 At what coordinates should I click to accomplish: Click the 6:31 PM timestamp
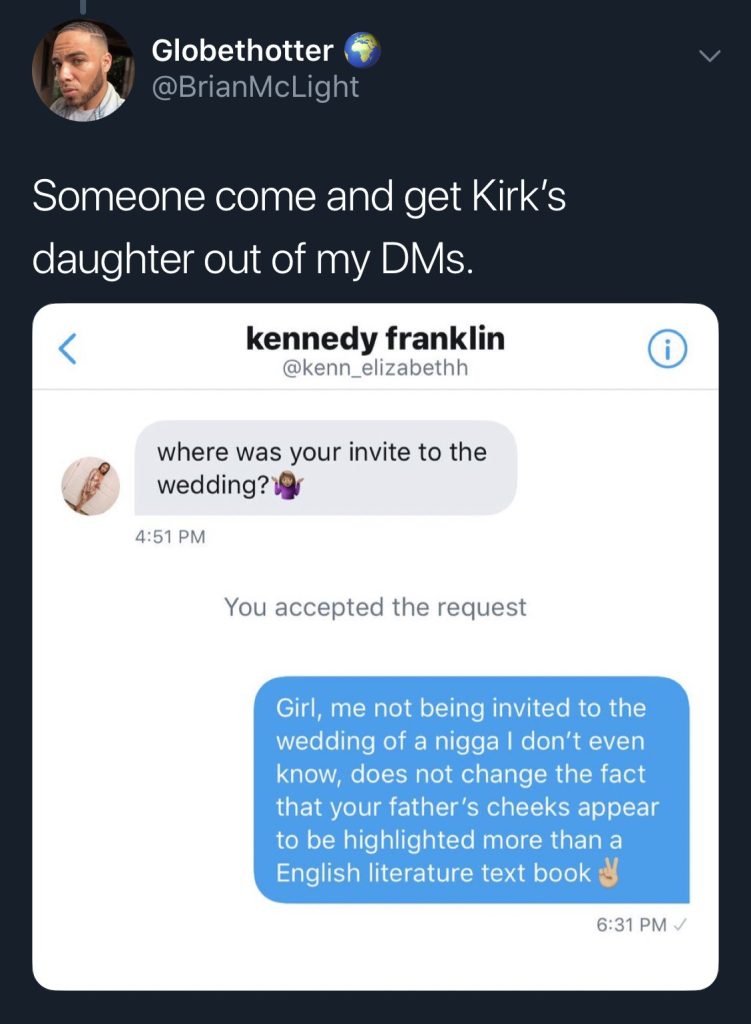point(631,925)
